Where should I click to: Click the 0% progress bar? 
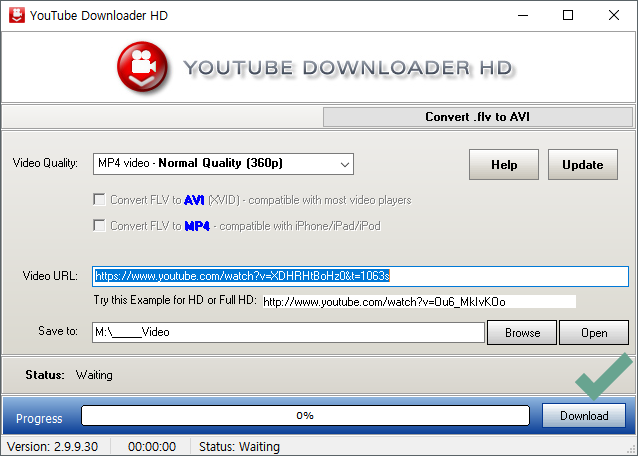click(305, 416)
